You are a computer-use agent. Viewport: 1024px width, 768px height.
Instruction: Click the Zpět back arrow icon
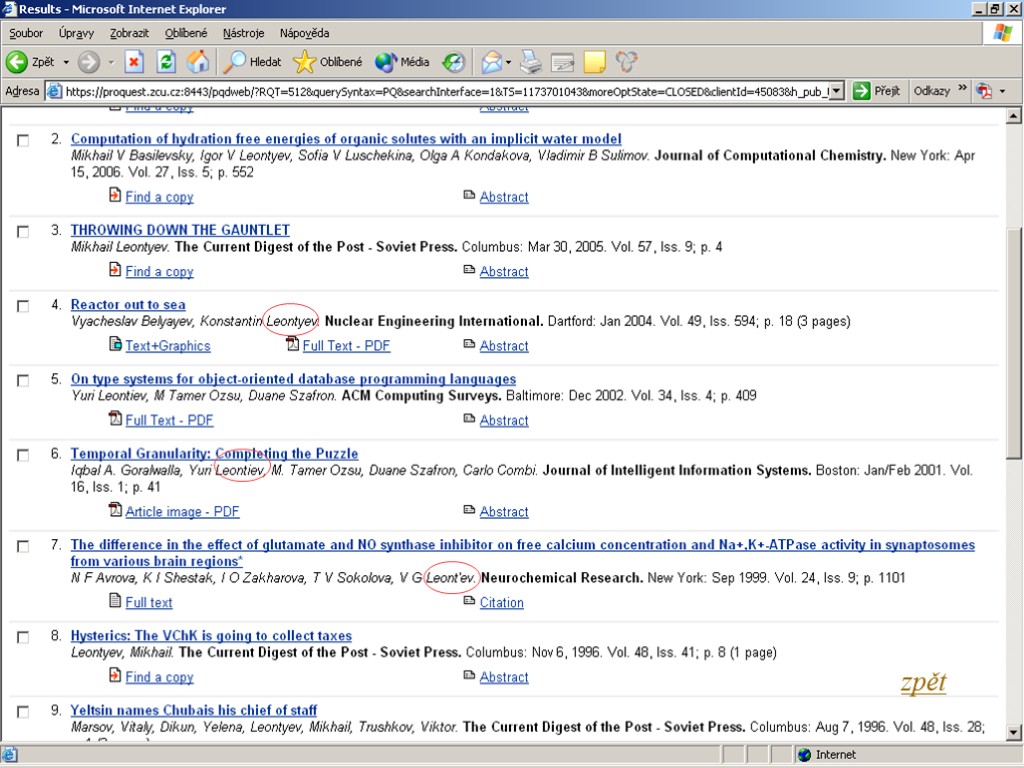16,62
